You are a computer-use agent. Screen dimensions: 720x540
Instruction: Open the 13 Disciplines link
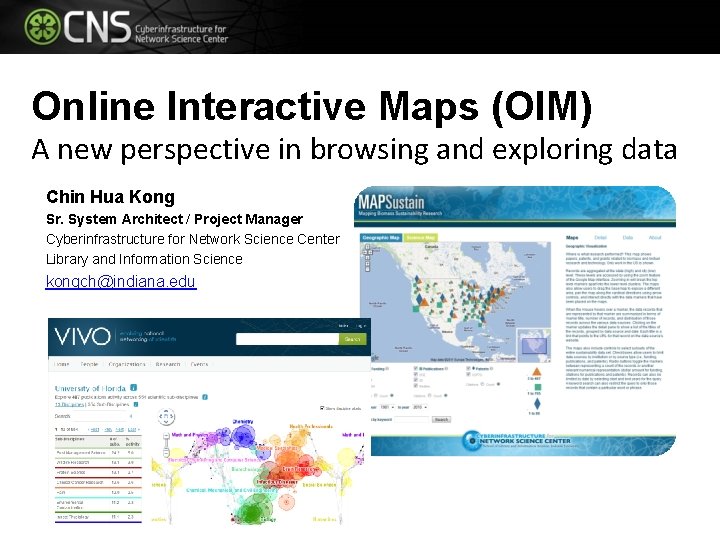coord(69,405)
